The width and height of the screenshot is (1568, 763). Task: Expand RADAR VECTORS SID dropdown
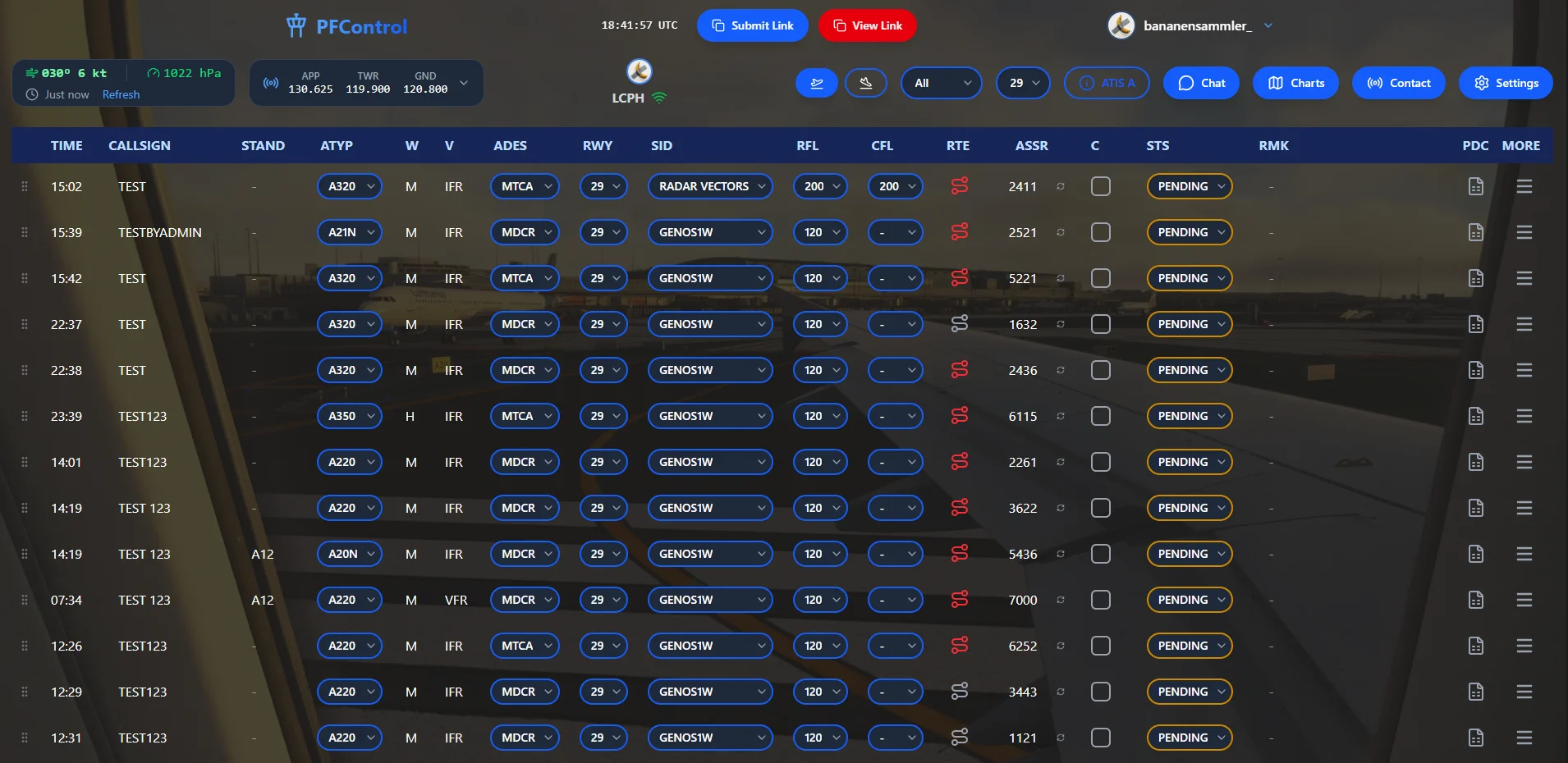tap(710, 186)
